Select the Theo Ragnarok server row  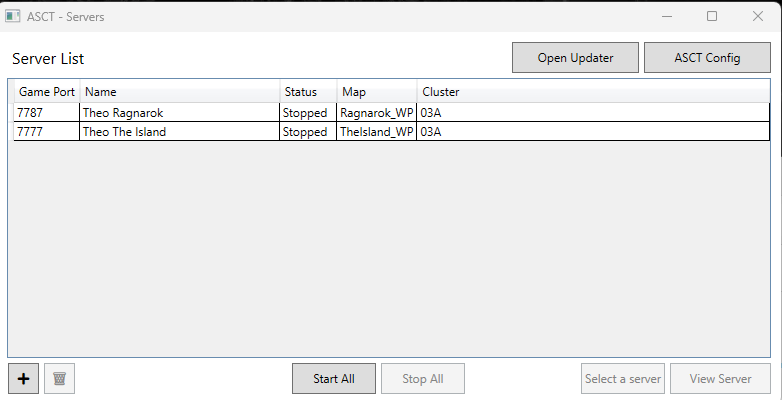[391, 113]
